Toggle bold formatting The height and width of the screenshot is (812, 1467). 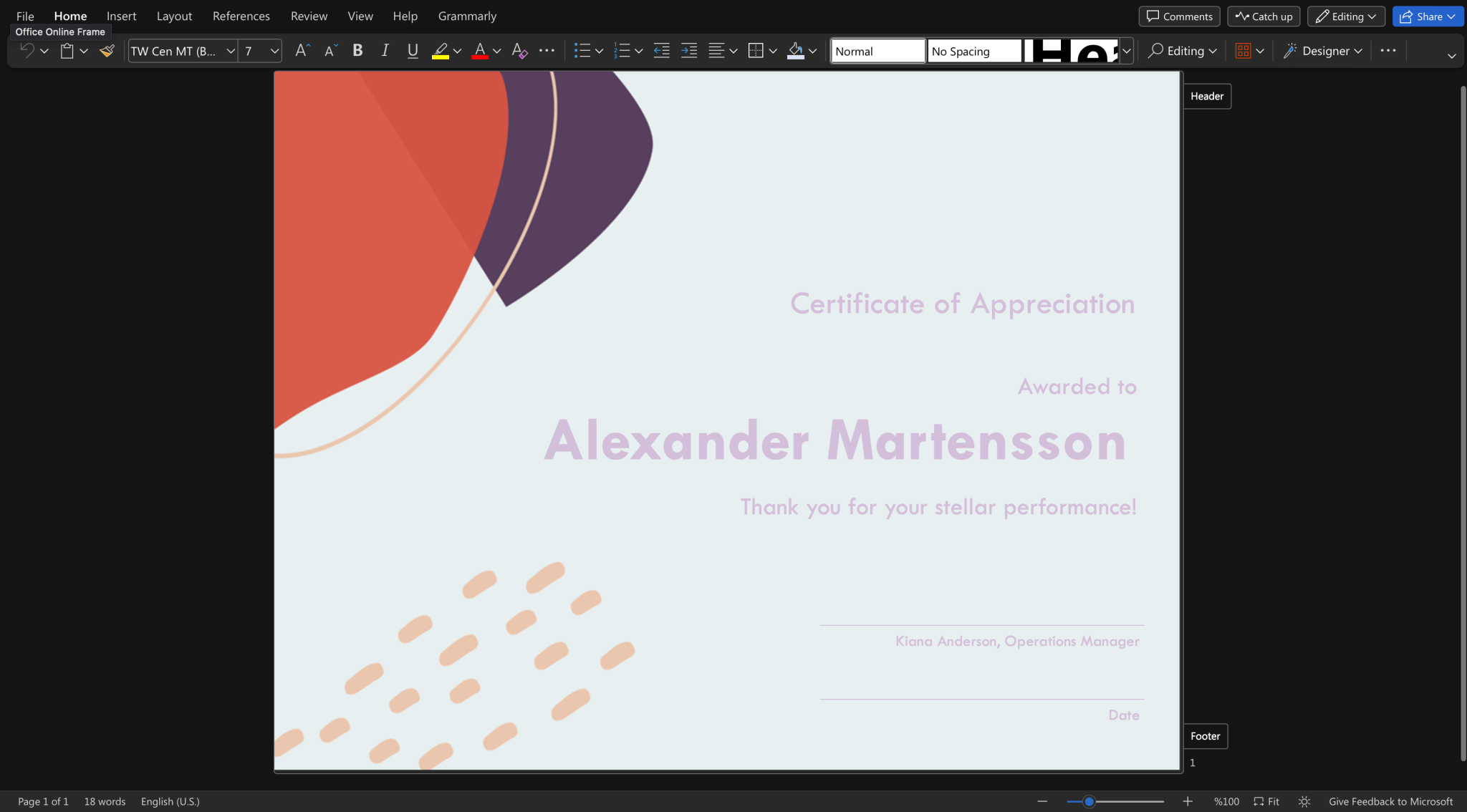click(357, 50)
